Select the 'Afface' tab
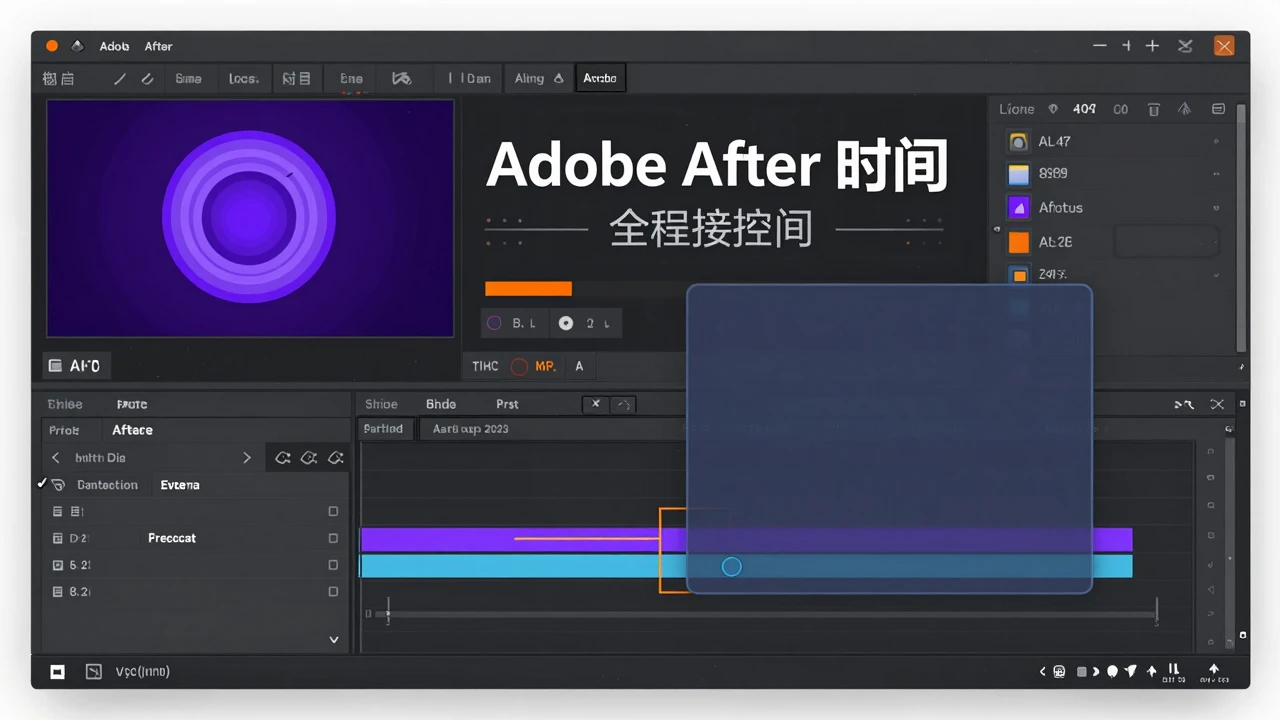 [x=132, y=430]
